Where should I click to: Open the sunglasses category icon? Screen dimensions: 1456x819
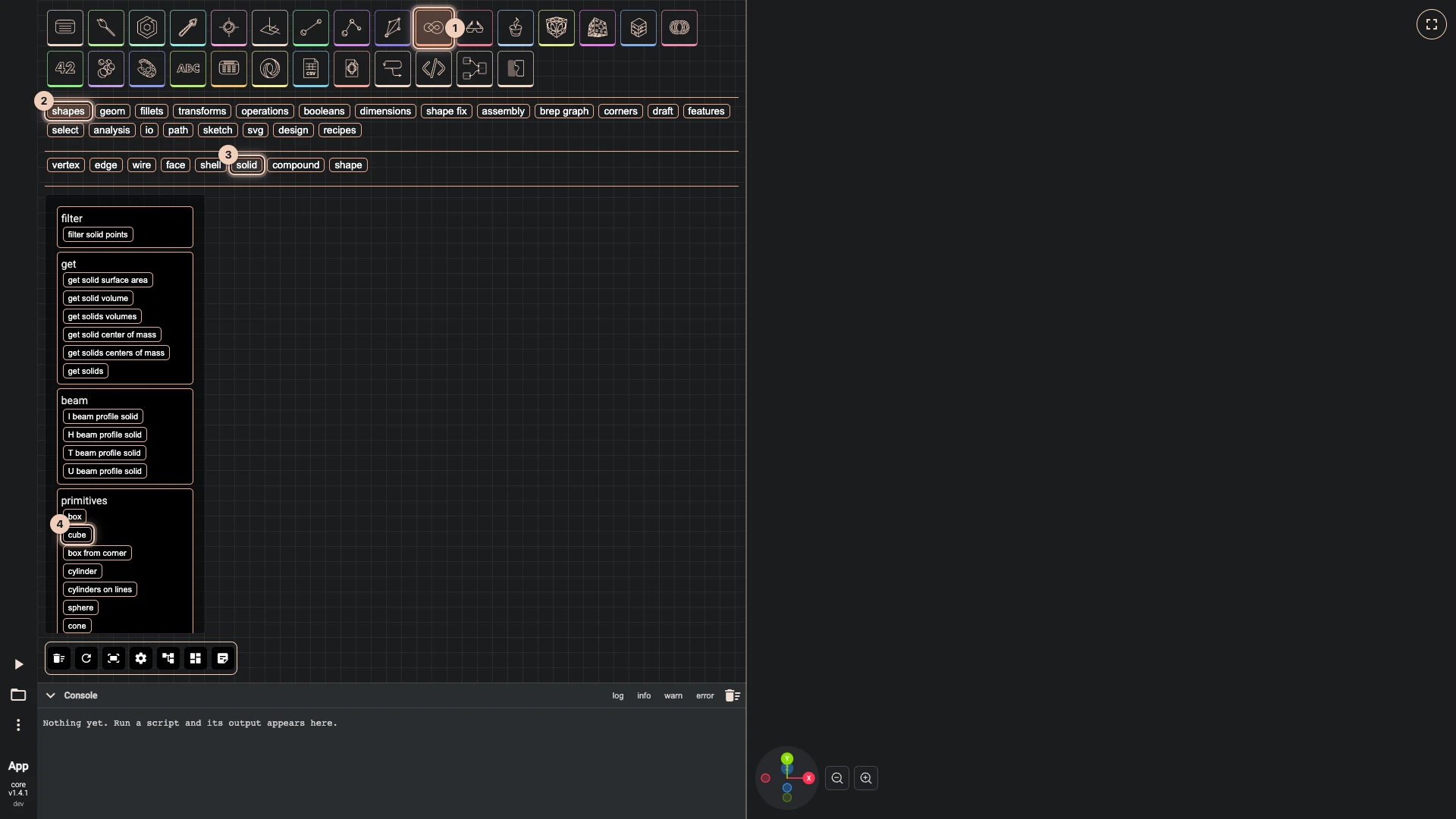coord(475,28)
